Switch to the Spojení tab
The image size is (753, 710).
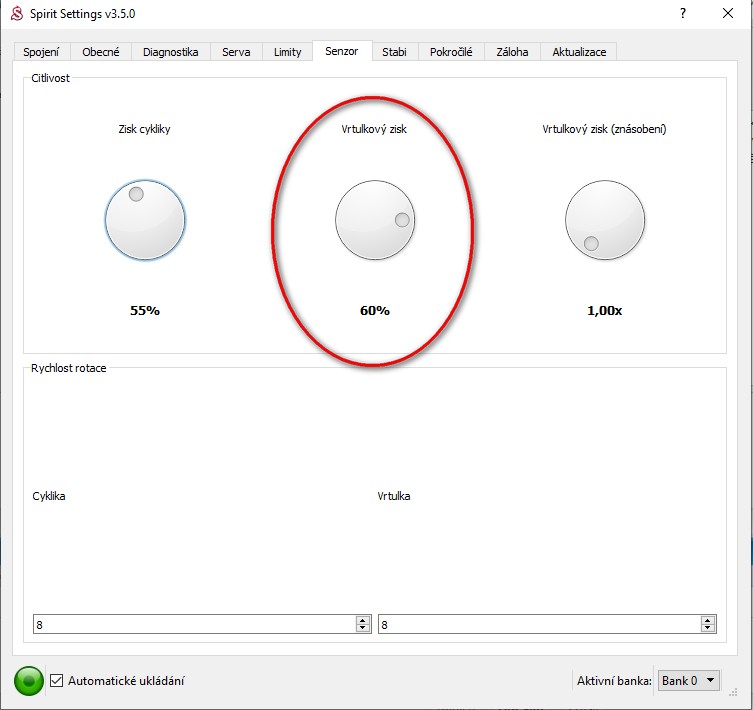point(40,52)
